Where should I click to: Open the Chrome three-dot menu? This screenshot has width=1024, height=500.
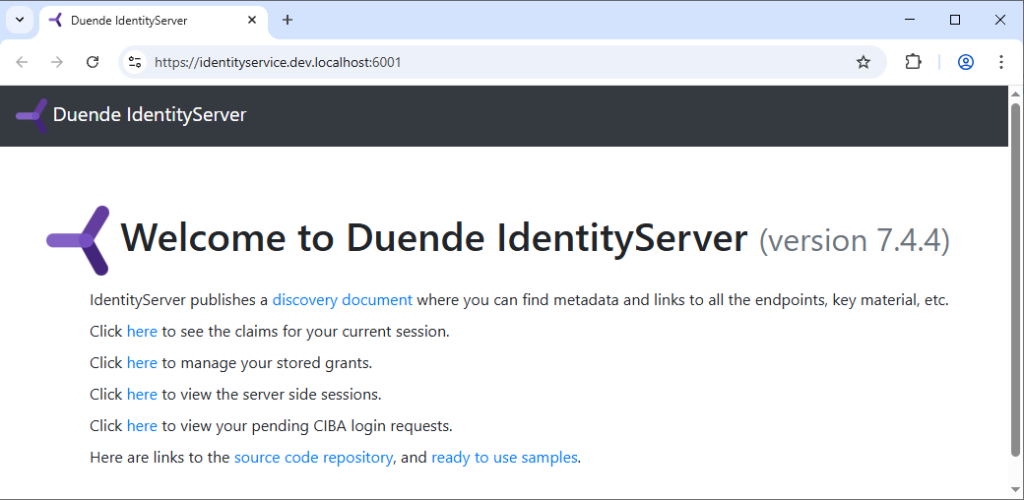pyautogui.click(x=1001, y=62)
